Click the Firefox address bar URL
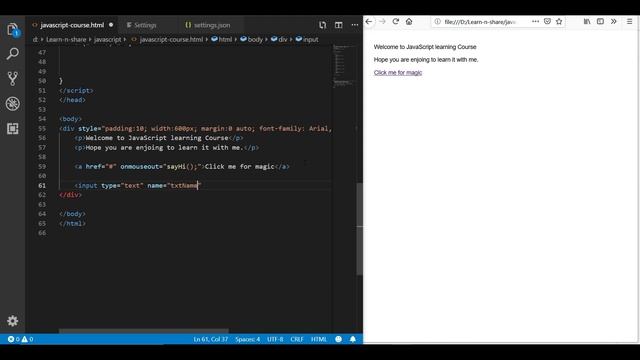The image size is (640, 360). click(480, 22)
